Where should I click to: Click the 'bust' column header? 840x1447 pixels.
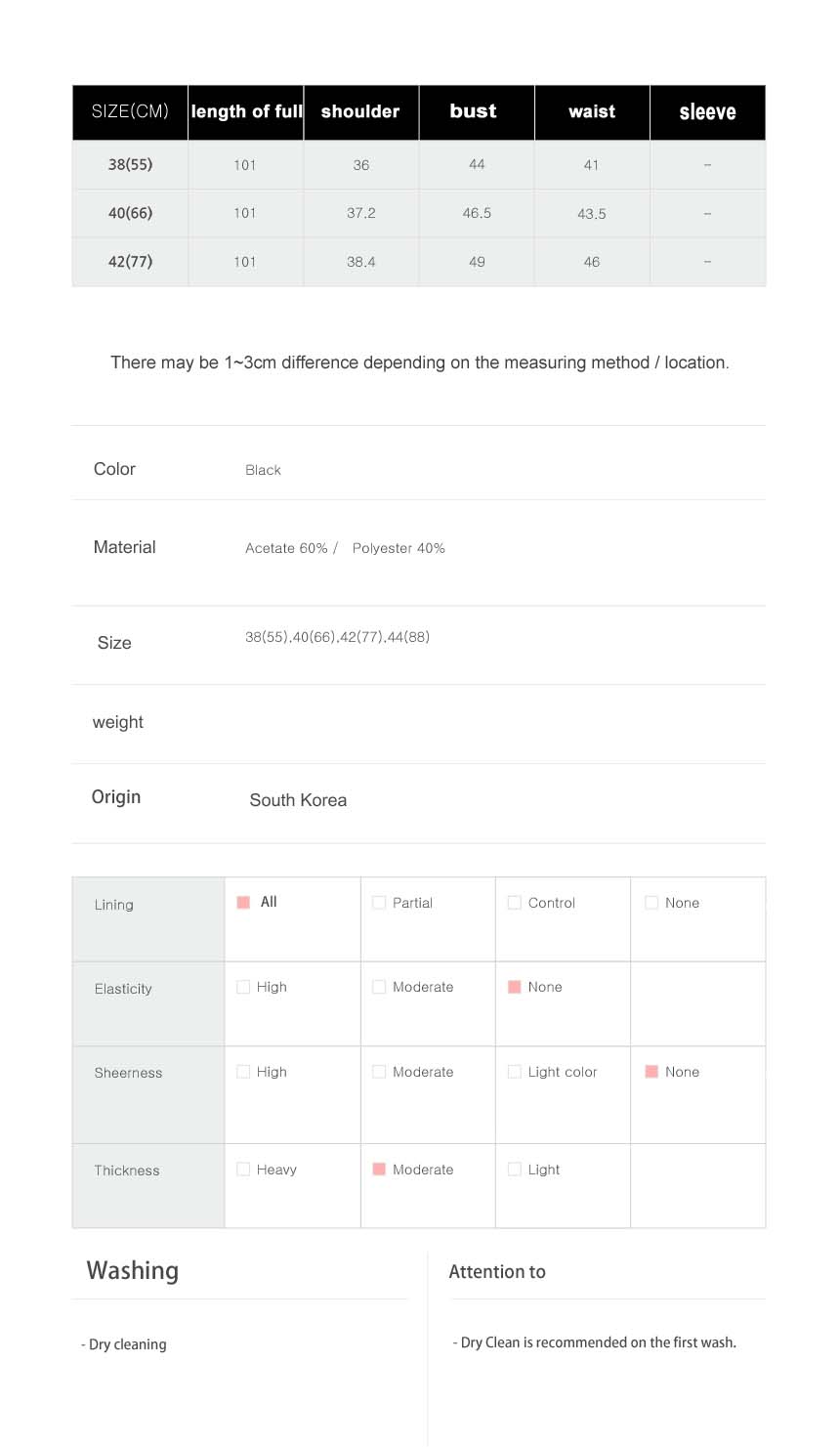(474, 111)
